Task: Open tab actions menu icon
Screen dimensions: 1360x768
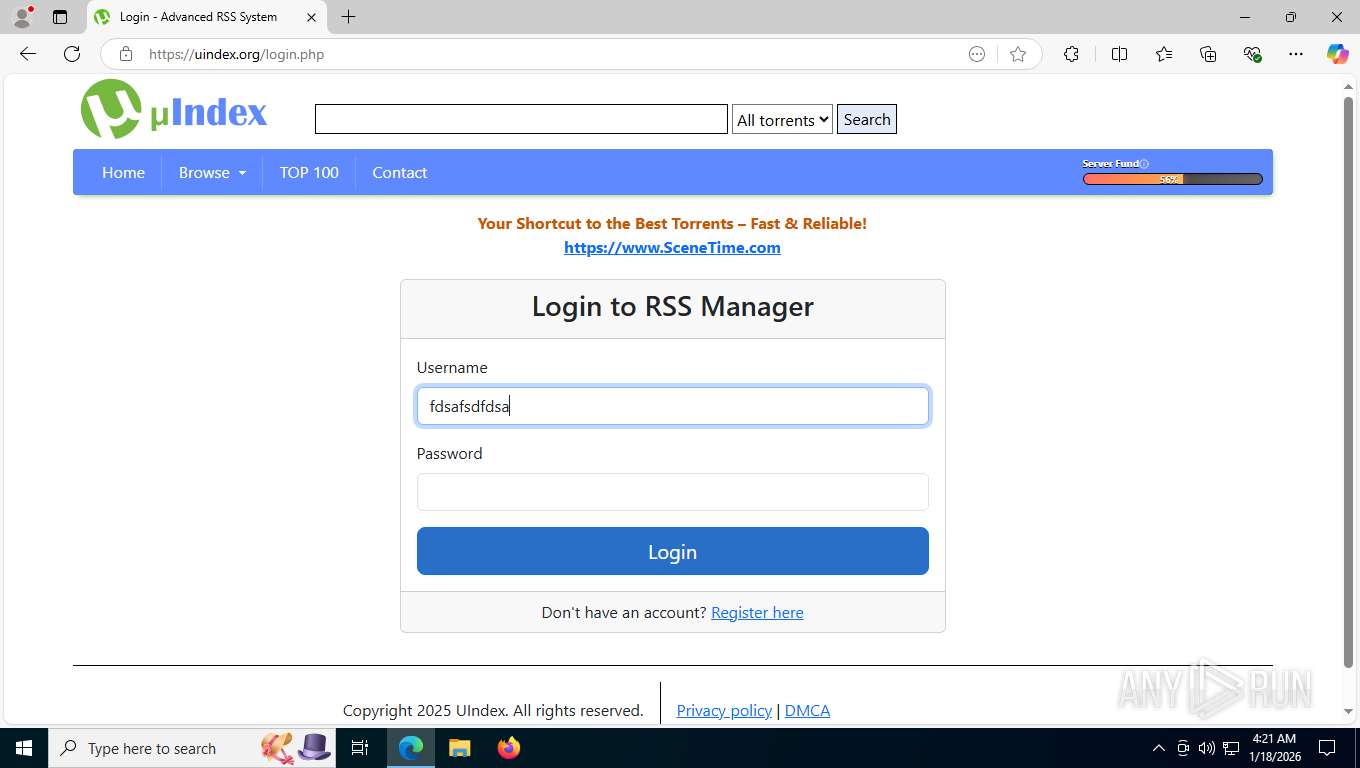Action: pyautogui.click(x=60, y=17)
